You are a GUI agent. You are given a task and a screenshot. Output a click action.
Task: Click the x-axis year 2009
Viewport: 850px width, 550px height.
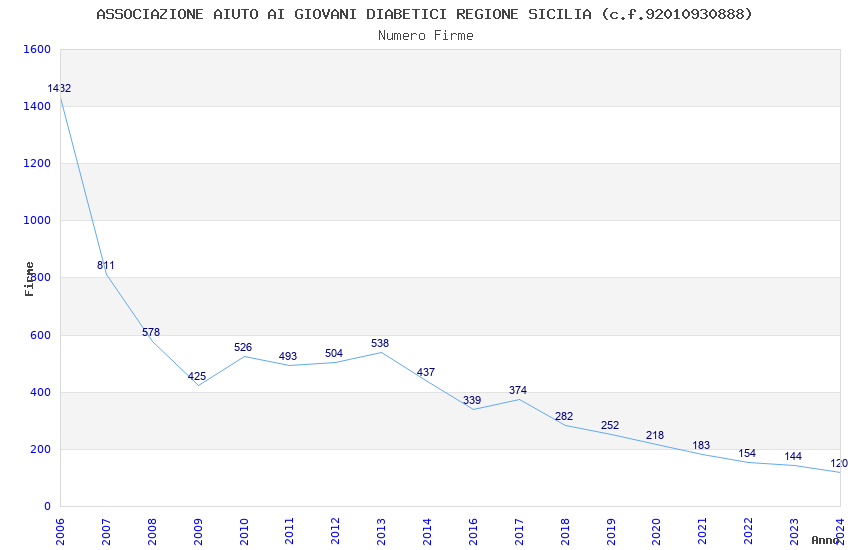click(x=198, y=532)
